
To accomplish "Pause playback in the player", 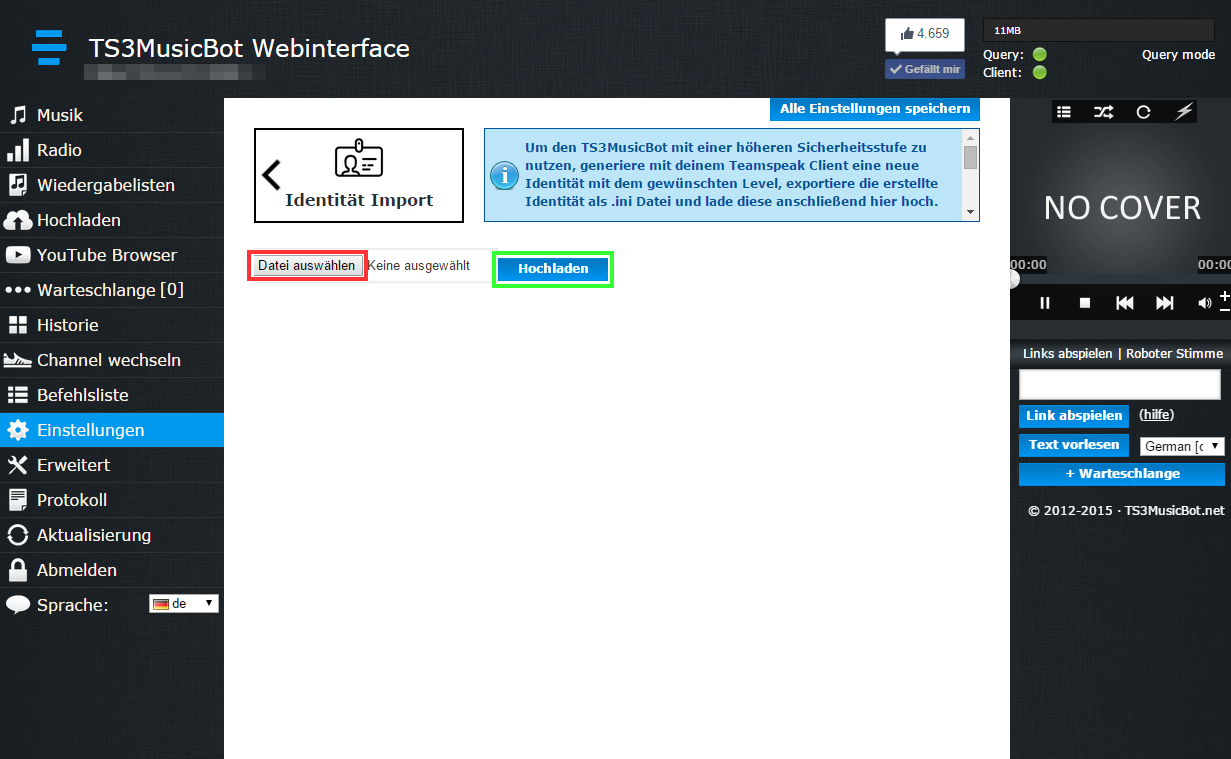I will click(x=1045, y=303).
